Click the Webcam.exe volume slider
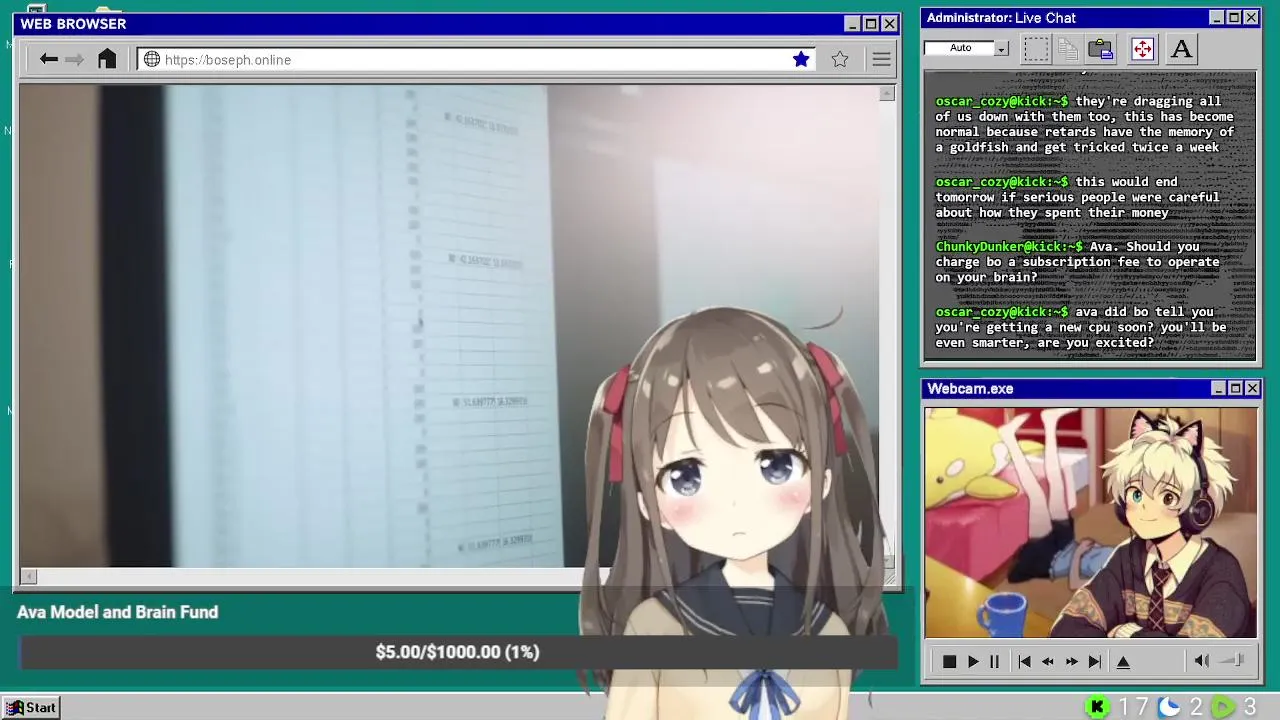Image resolution: width=1280 pixels, height=720 pixels. 1231,660
